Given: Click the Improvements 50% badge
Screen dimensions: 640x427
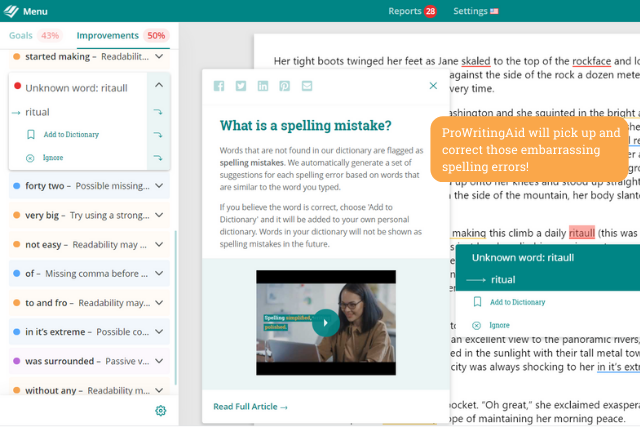Looking at the screenshot, I should click(156, 36).
